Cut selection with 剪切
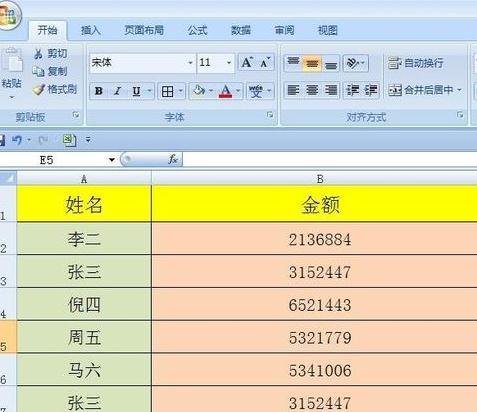Viewport: 477px width, 412px height. click(51, 53)
